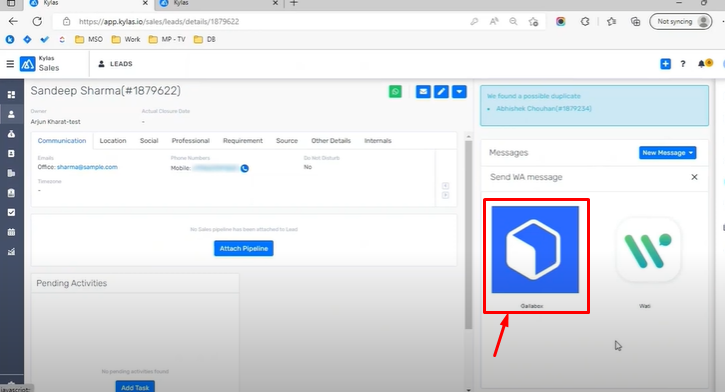Open the Work bookmarks folder

(126, 39)
